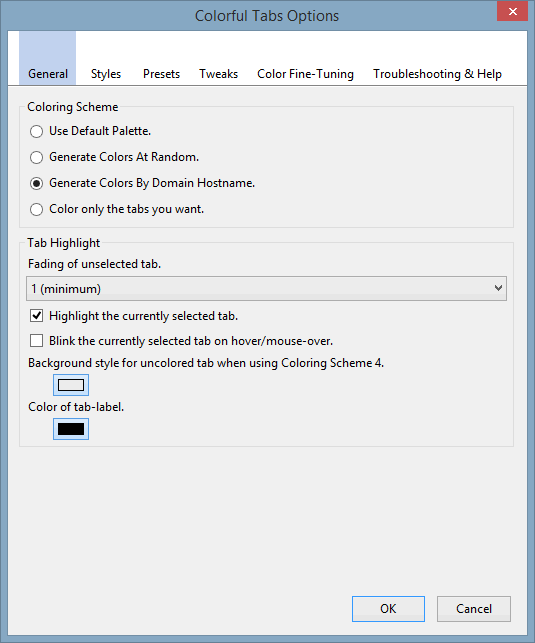Click the OK button
535x643 pixels.
388,609
